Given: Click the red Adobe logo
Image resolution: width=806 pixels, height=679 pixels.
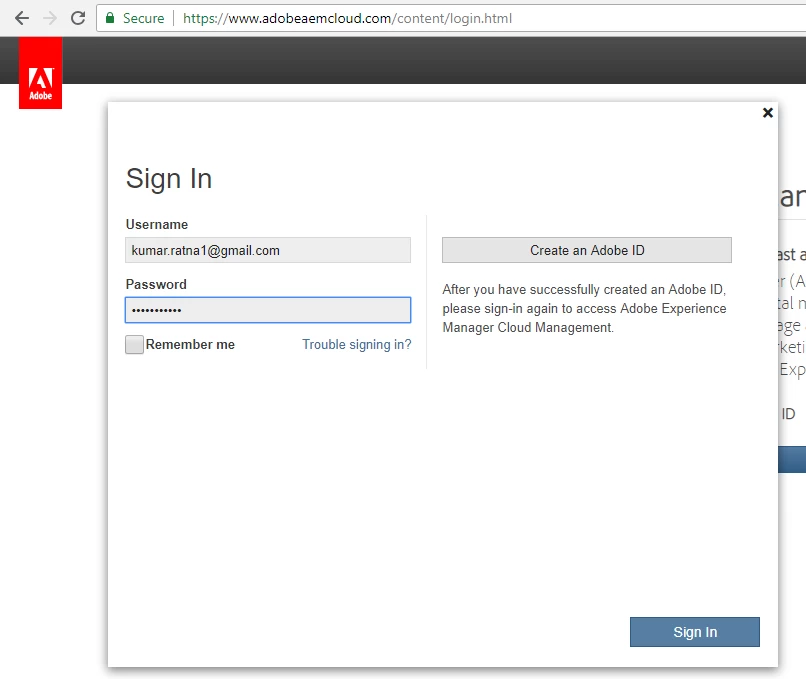Looking at the screenshot, I should point(41,72).
